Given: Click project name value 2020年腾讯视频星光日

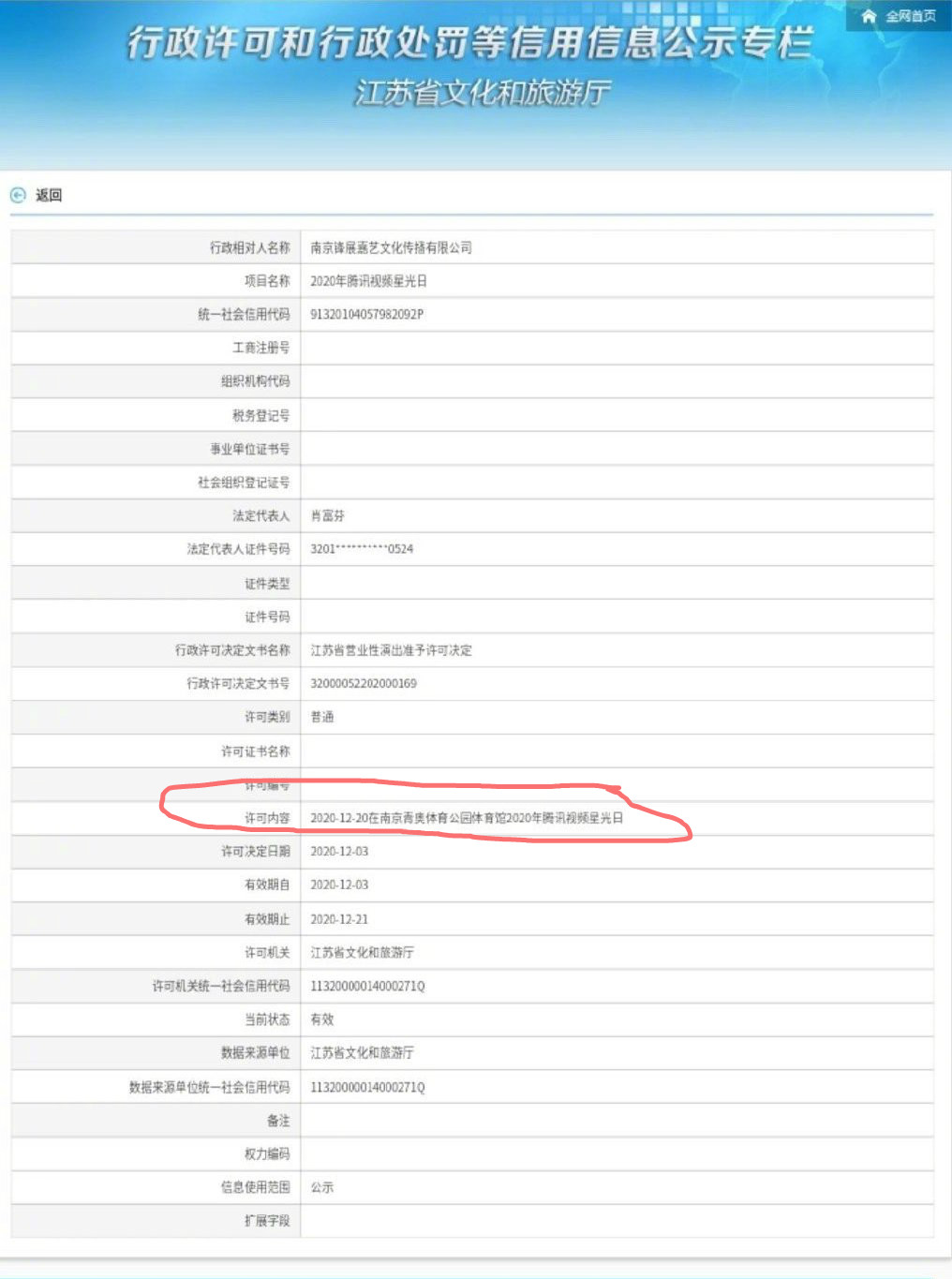Looking at the screenshot, I should (368, 281).
